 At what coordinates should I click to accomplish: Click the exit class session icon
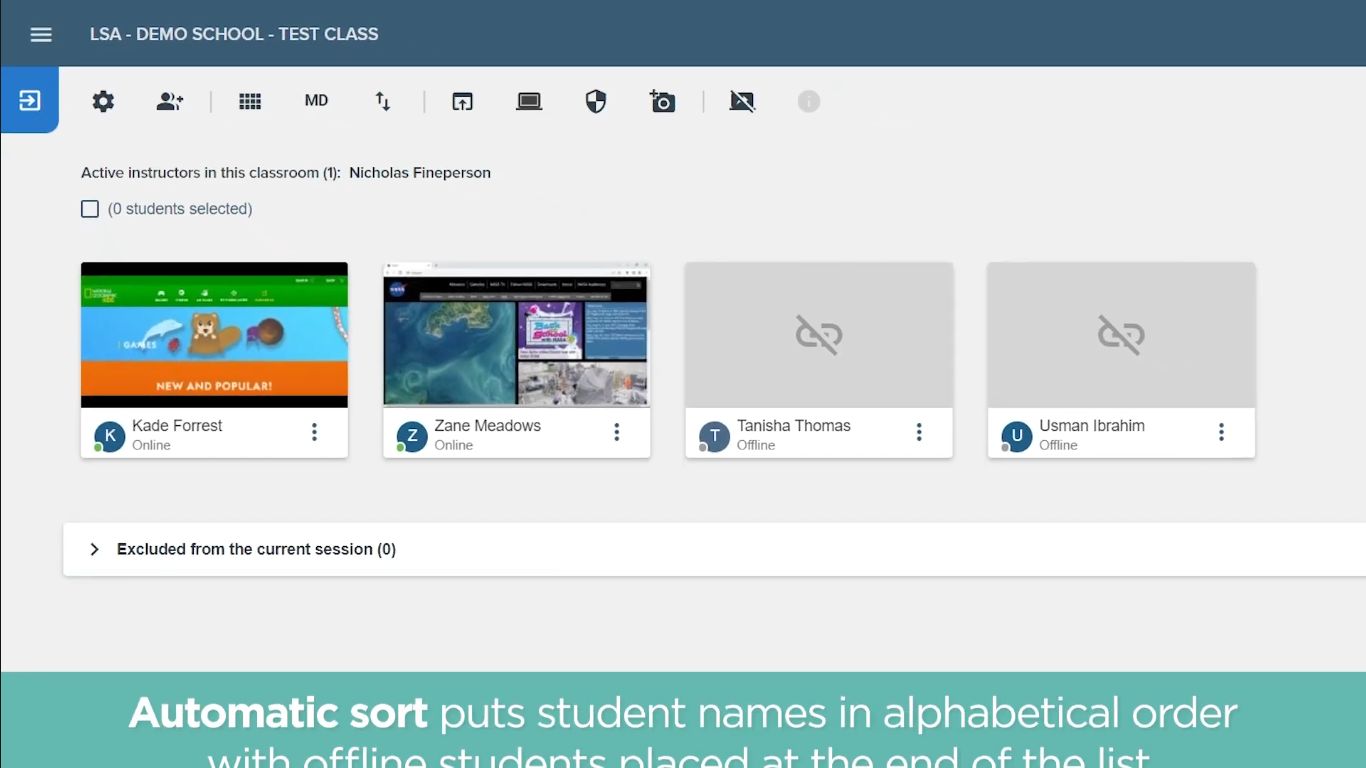[x=29, y=100]
